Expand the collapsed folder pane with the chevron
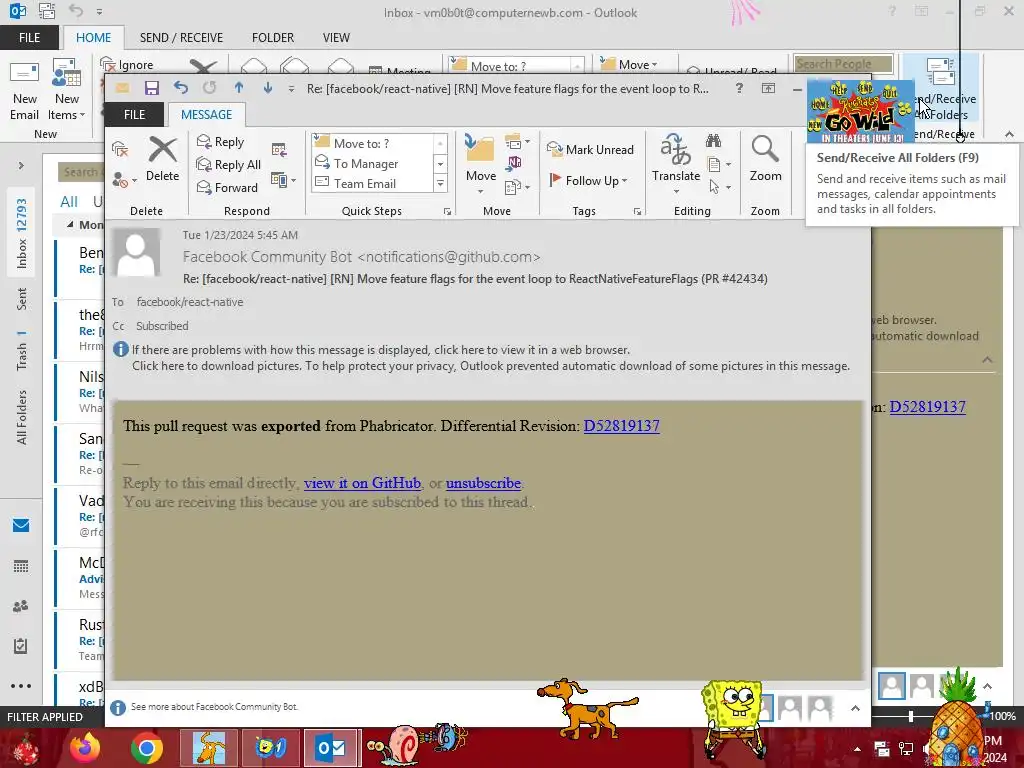Image resolution: width=1024 pixels, height=768 pixels. pyautogui.click(x=21, y=166)
